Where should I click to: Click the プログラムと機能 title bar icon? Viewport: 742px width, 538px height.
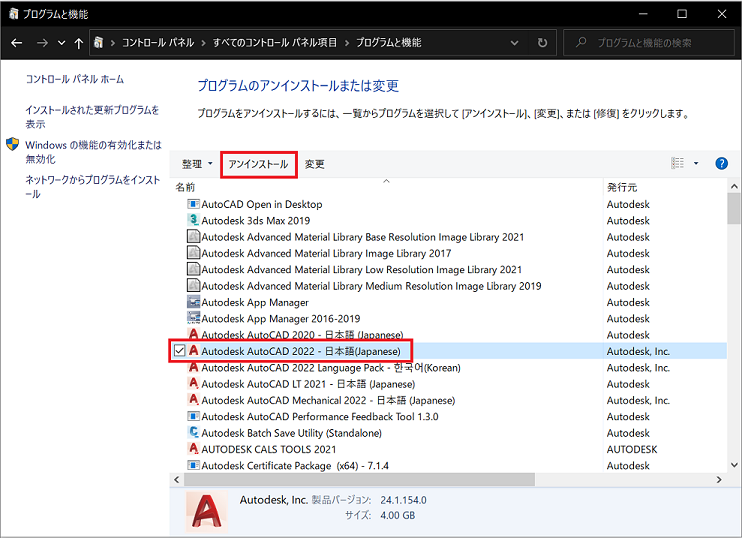click(x=13, y=14)
